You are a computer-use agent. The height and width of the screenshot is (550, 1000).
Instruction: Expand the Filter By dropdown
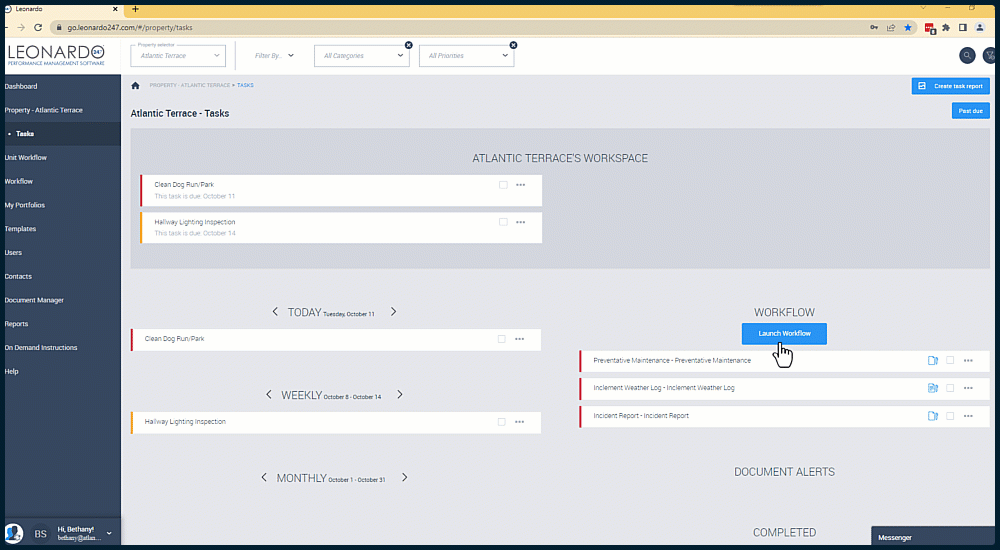click(274, 56)
